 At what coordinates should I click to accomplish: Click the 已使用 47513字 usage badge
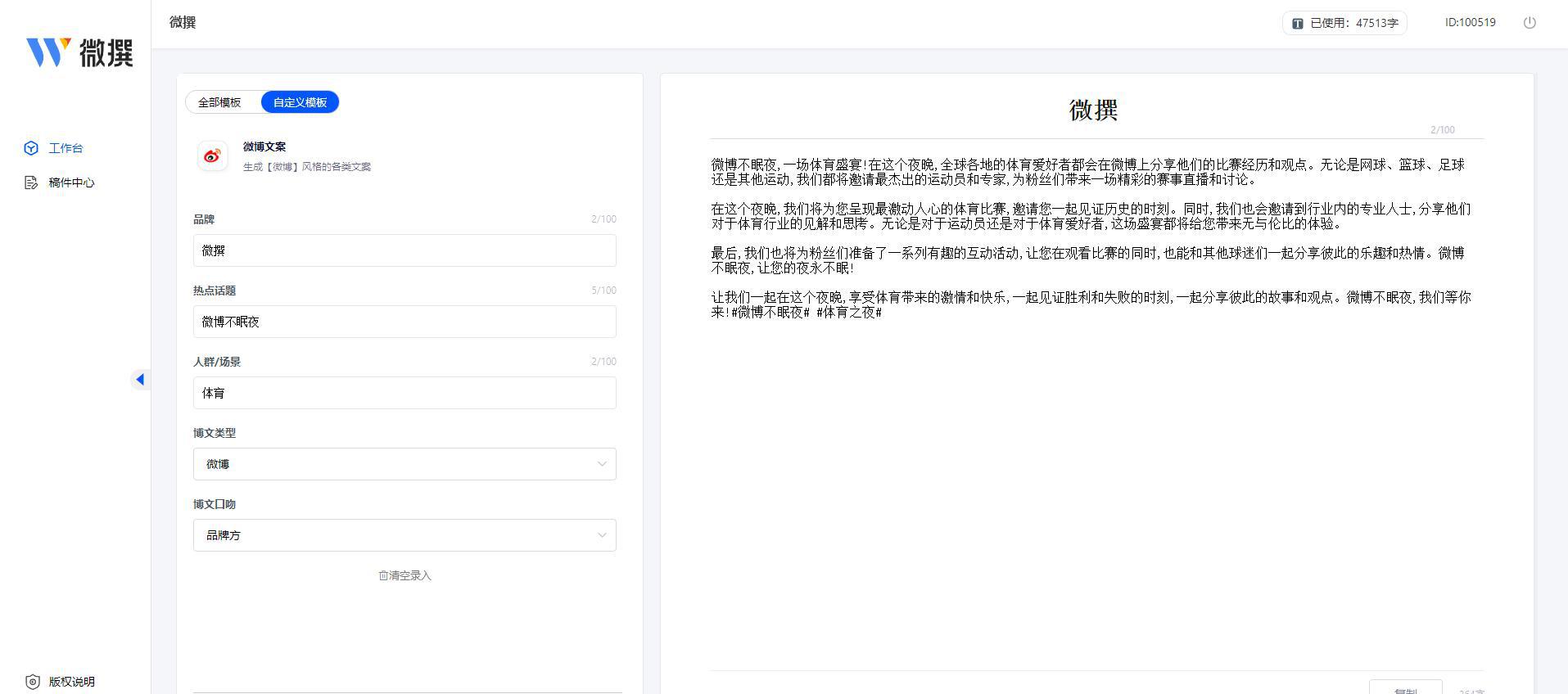click(1344, 23)
